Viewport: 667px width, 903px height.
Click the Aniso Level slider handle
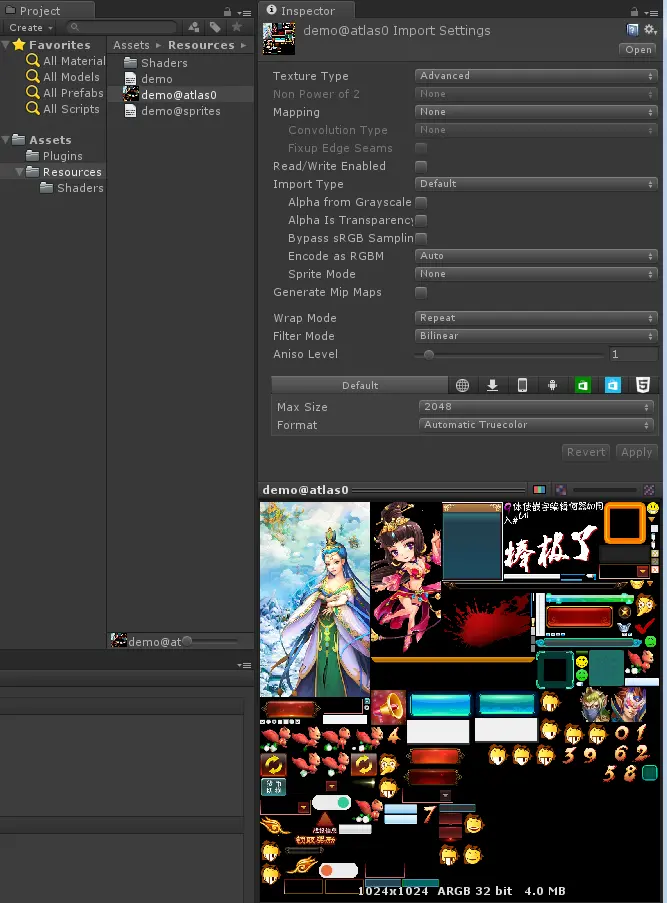tap(429, 355)
